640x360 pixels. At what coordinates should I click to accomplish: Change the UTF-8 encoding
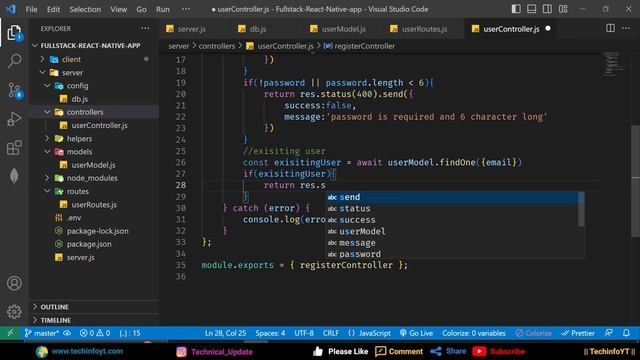304,333
